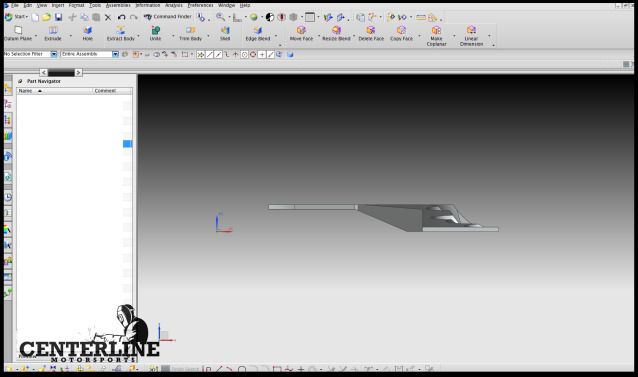Choose the Unite boolean tool
Screen dimensions: 638x377
155,33
